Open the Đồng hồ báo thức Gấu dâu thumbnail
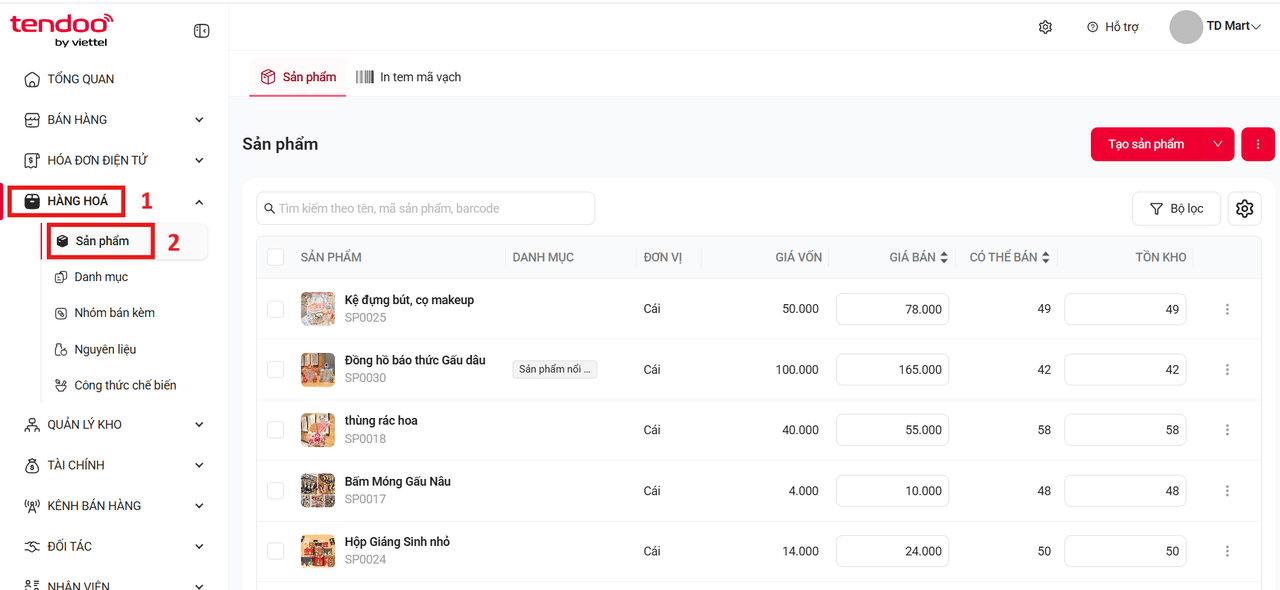The image size is (1280, 590). click(x=318, y=370)
